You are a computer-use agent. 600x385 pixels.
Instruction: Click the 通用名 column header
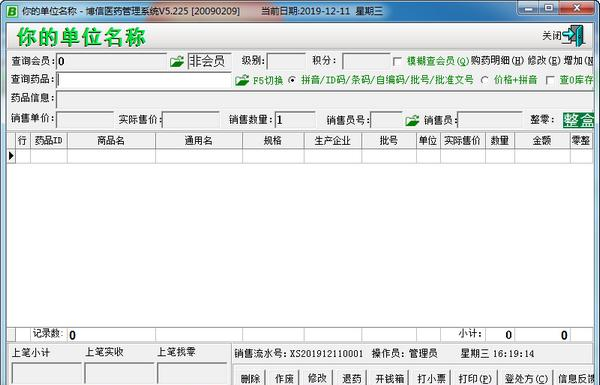tap(199, 141)
